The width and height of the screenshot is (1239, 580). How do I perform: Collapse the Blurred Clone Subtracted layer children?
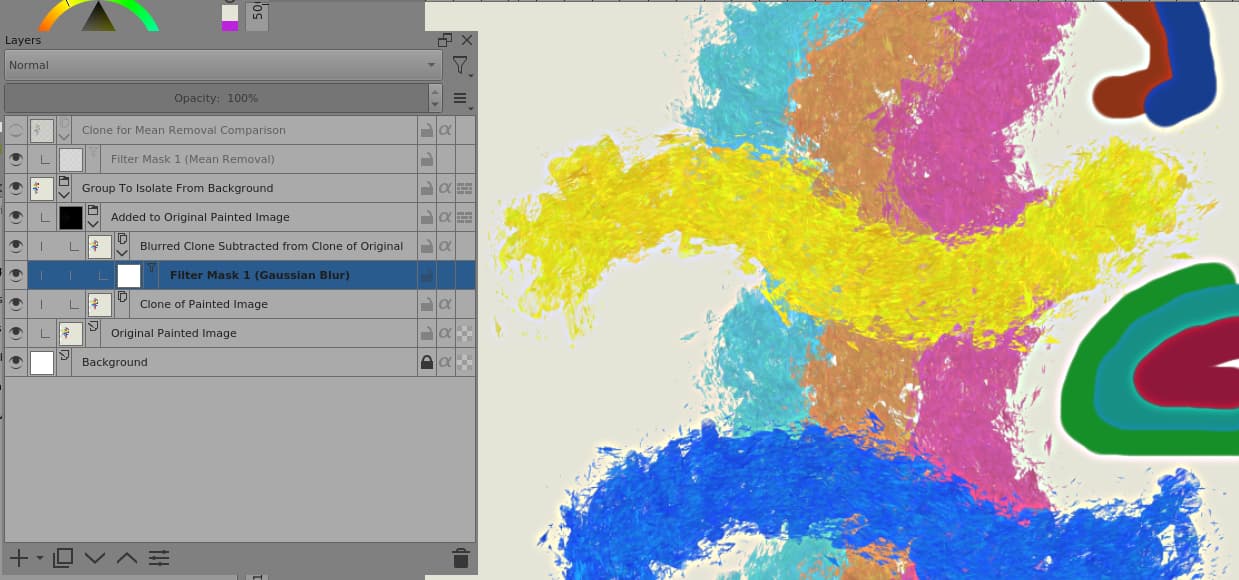coord(122,253)
